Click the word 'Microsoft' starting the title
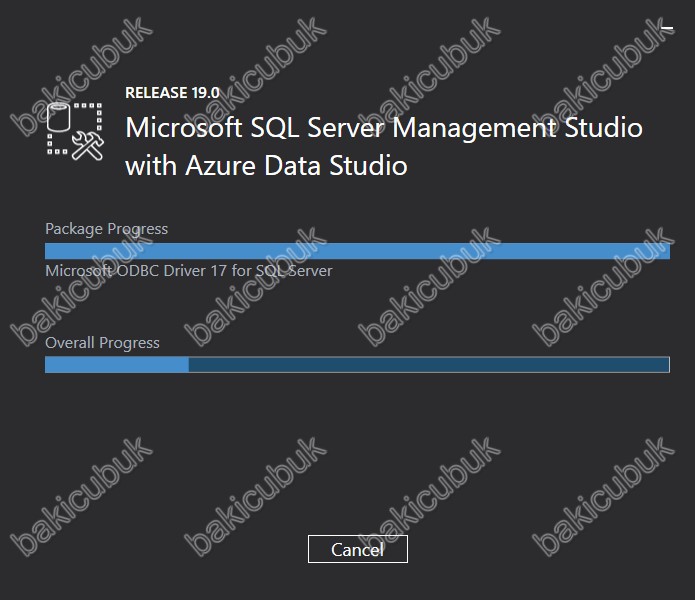The image size is (695, 600). 184,128
